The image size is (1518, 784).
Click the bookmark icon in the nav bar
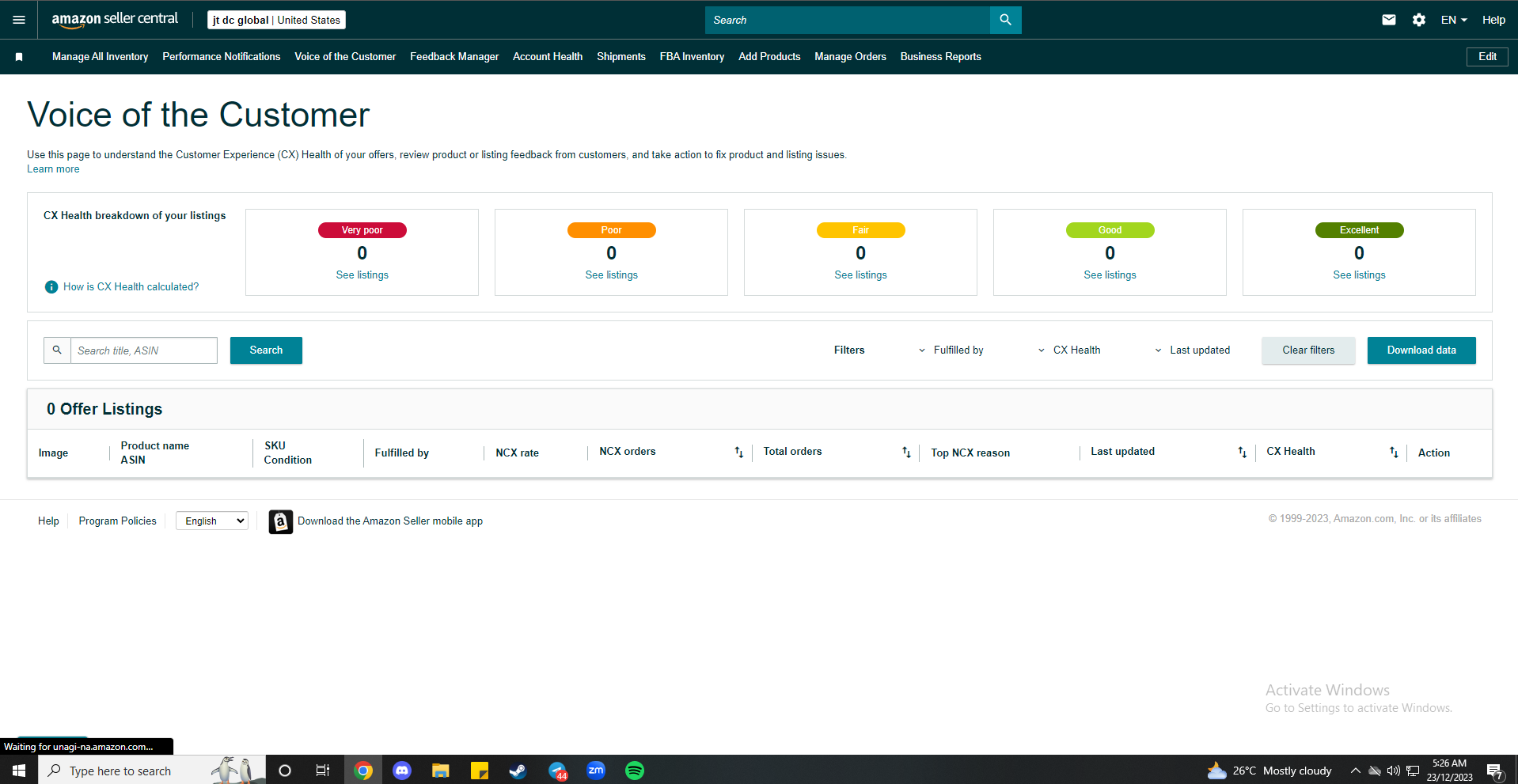pyautogui.click(x=19, y=57)
